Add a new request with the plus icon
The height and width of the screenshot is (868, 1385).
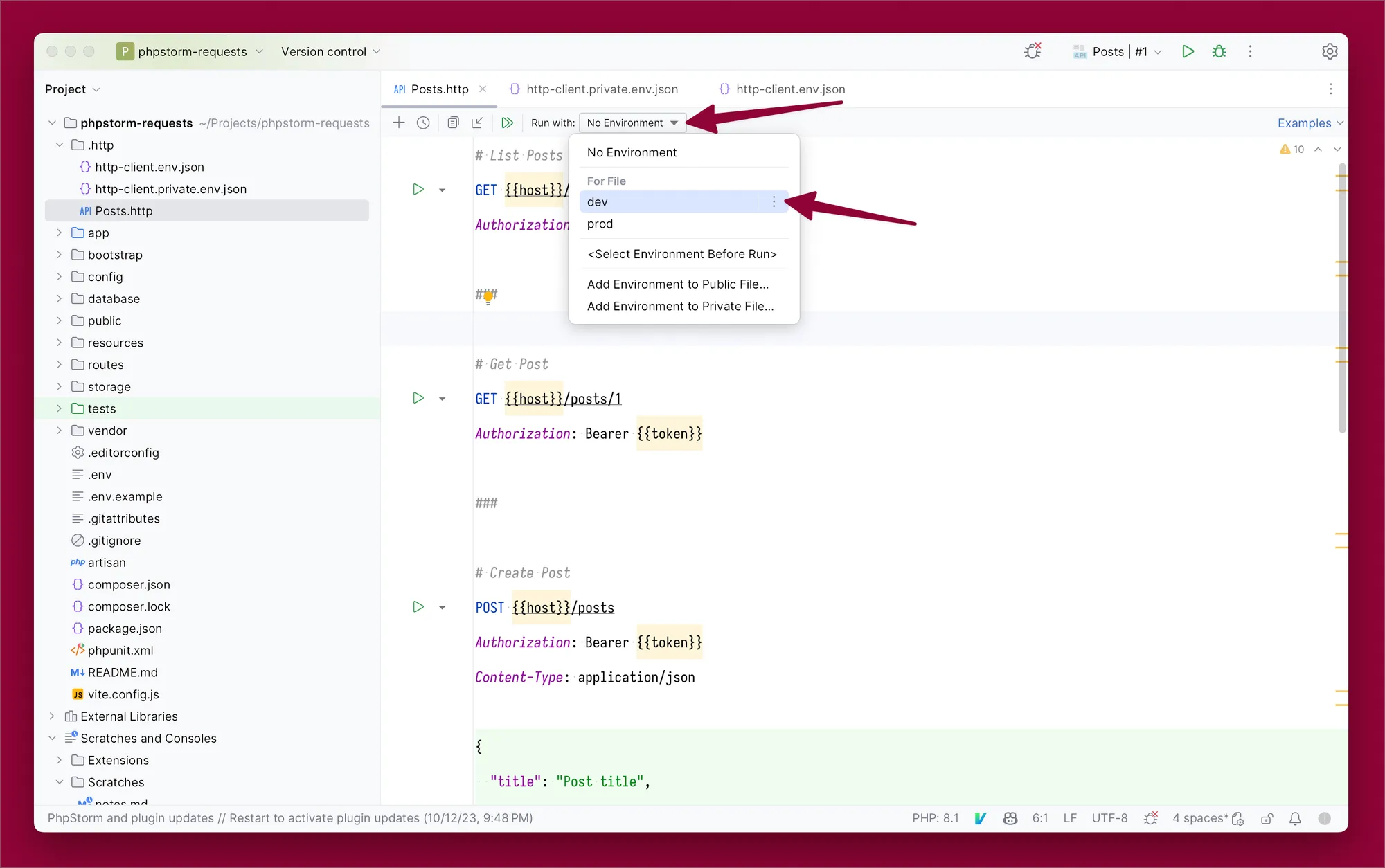click(399, 123)
